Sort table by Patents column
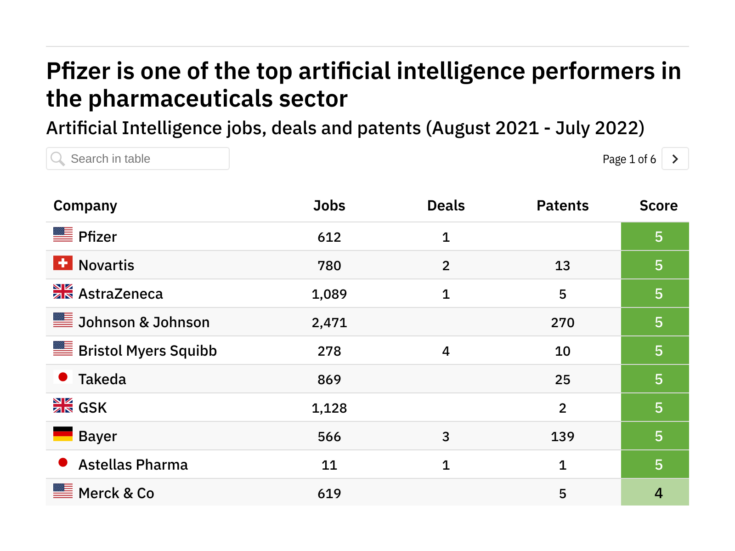 [x=562, y=206]
